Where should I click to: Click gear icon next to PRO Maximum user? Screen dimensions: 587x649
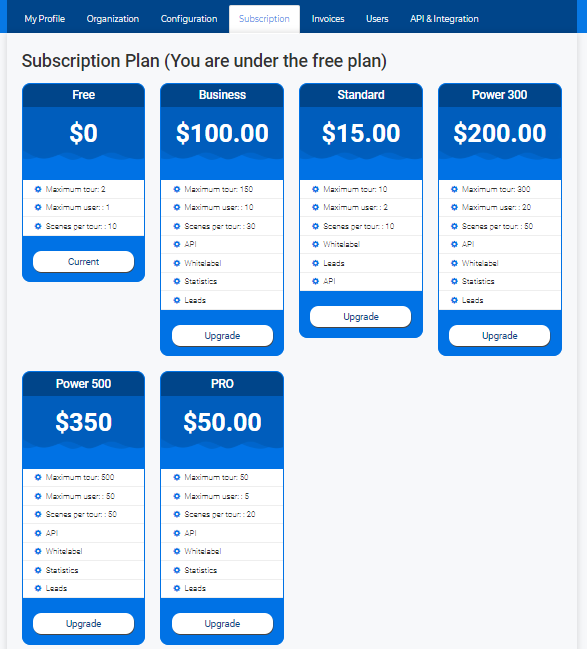177,496
